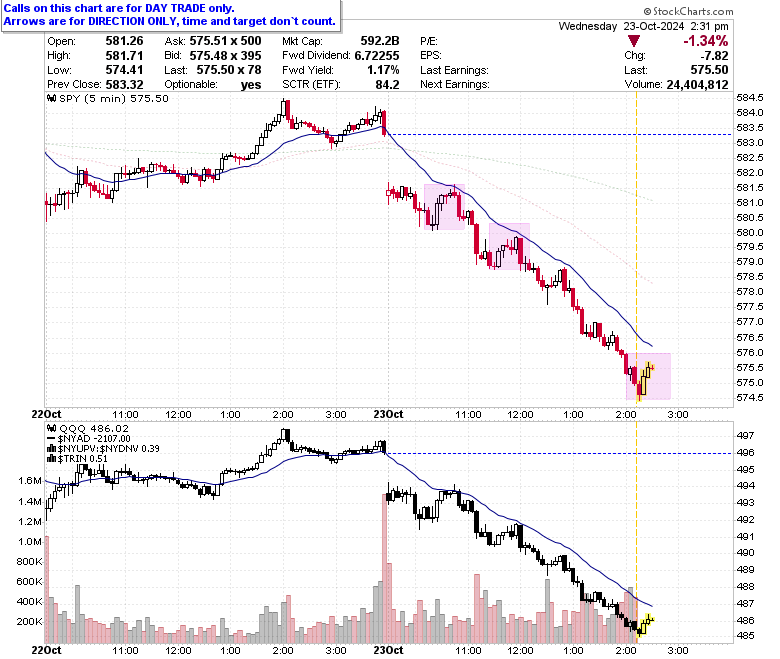Click the tall opening volume bar on 23Oct
This screenshot has width=780, height=659.
(385, 568)
